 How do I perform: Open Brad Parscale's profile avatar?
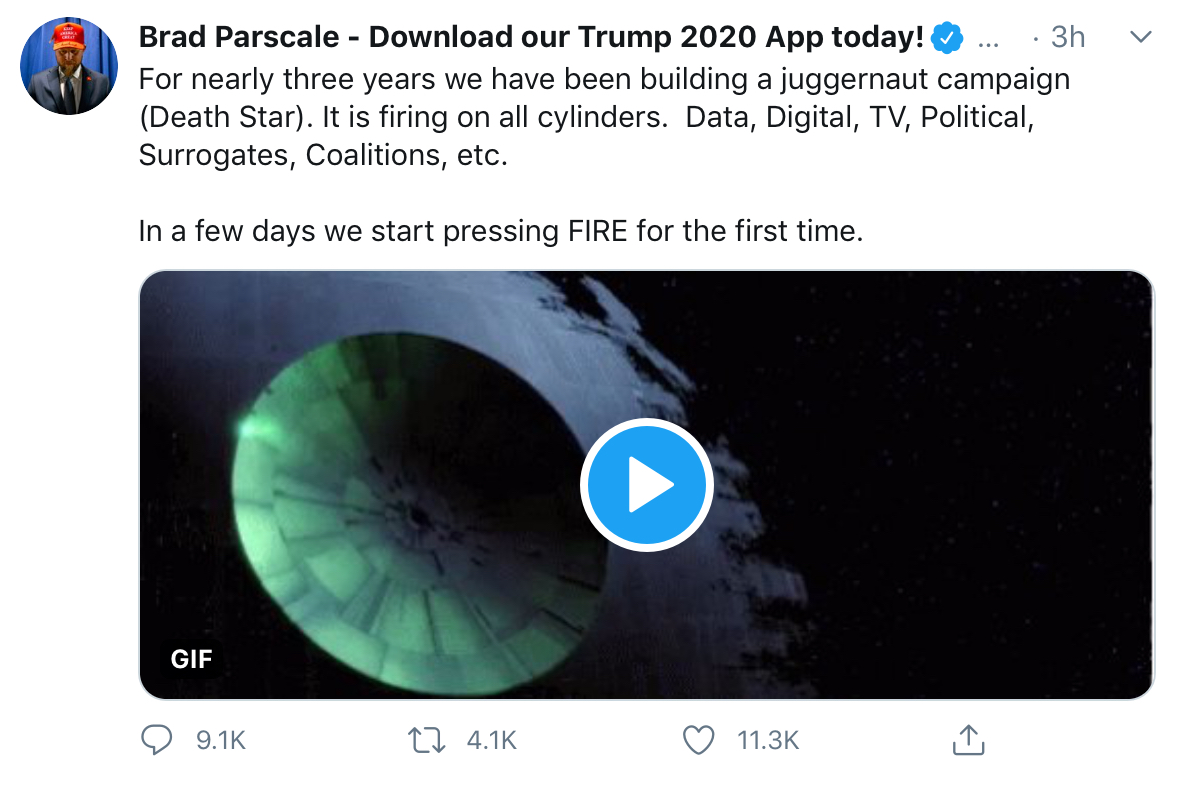point(69,66)
